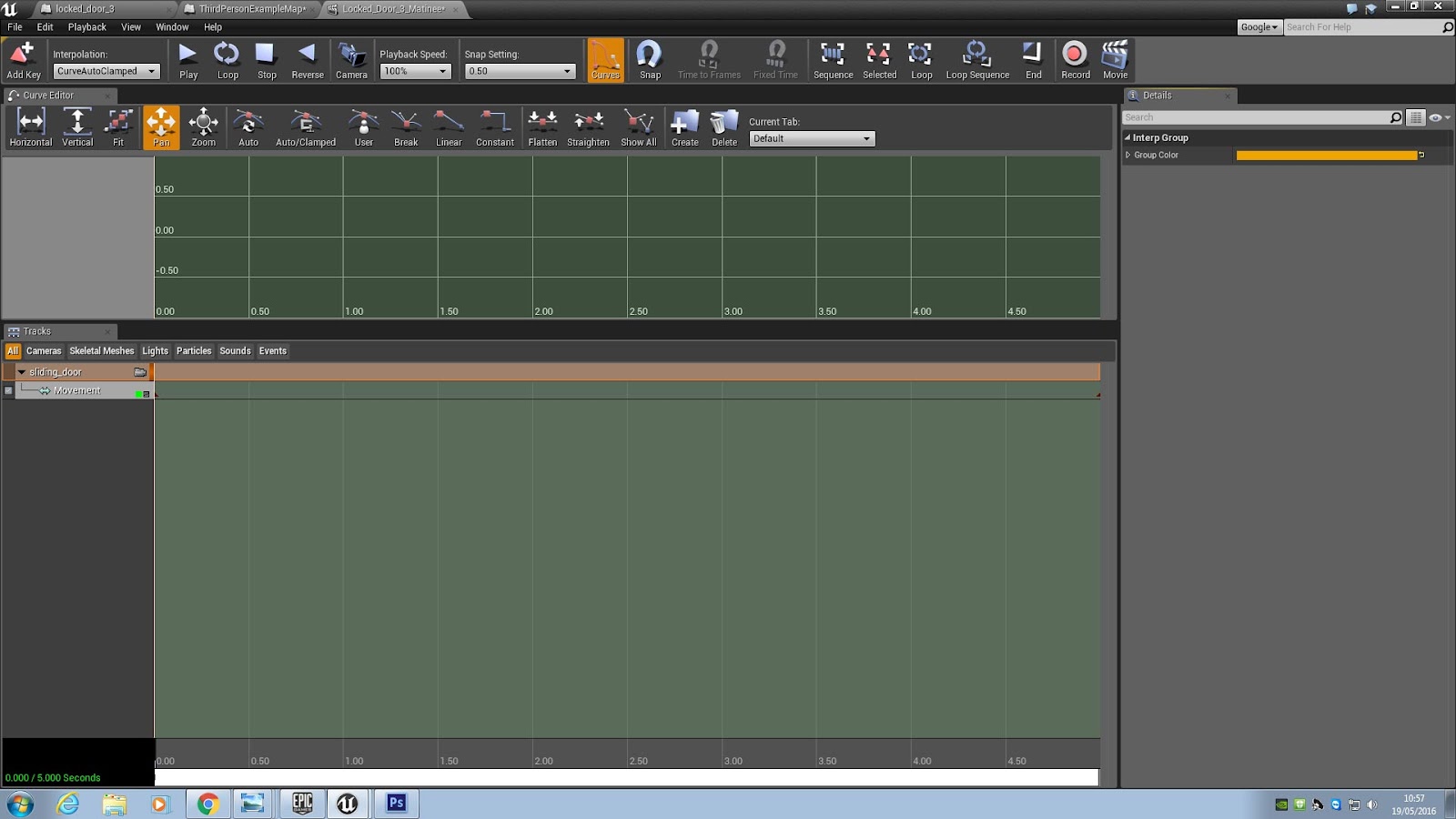The image size is (1456, 819).
Task: Click the orange Group Color swatch
Action: tap(1327, 156)
